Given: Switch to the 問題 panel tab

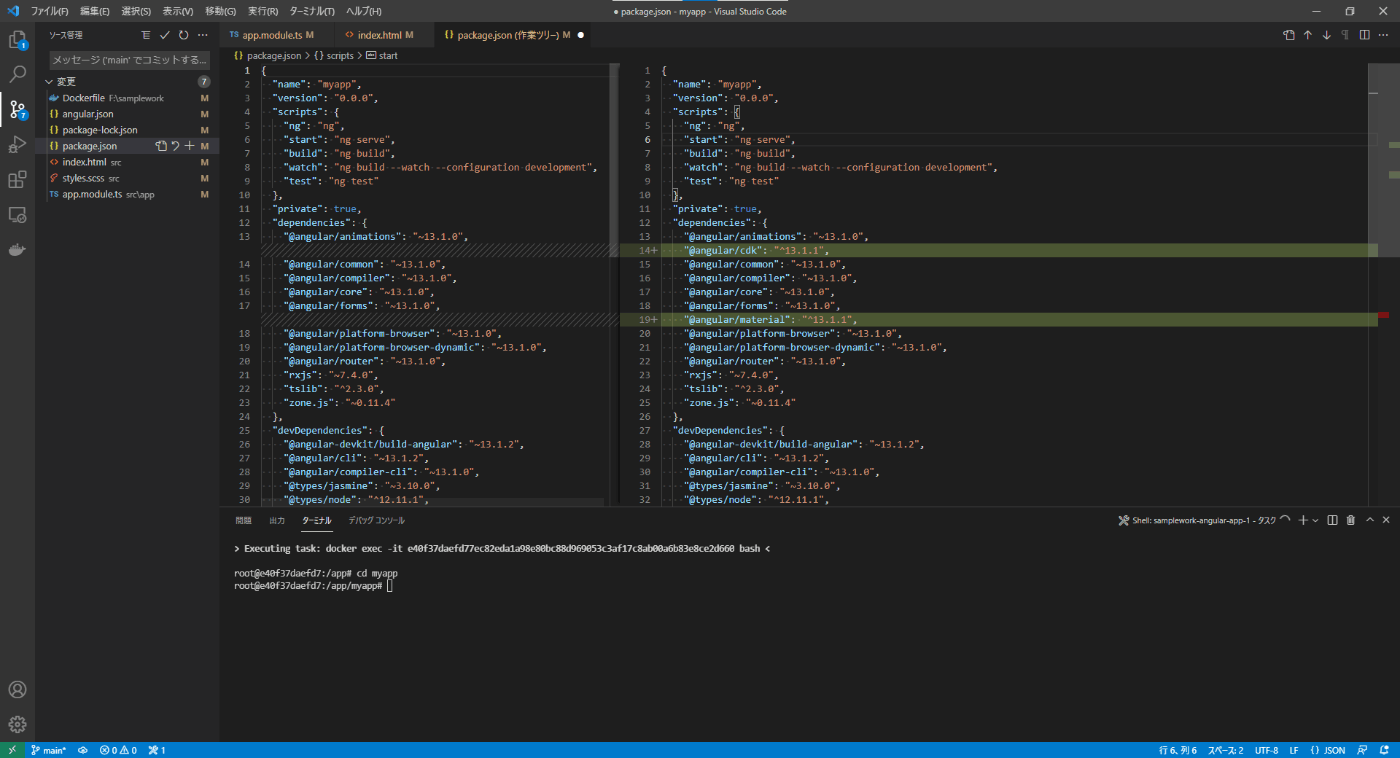Looking at the screenshot, I should (x=243, y=520).
